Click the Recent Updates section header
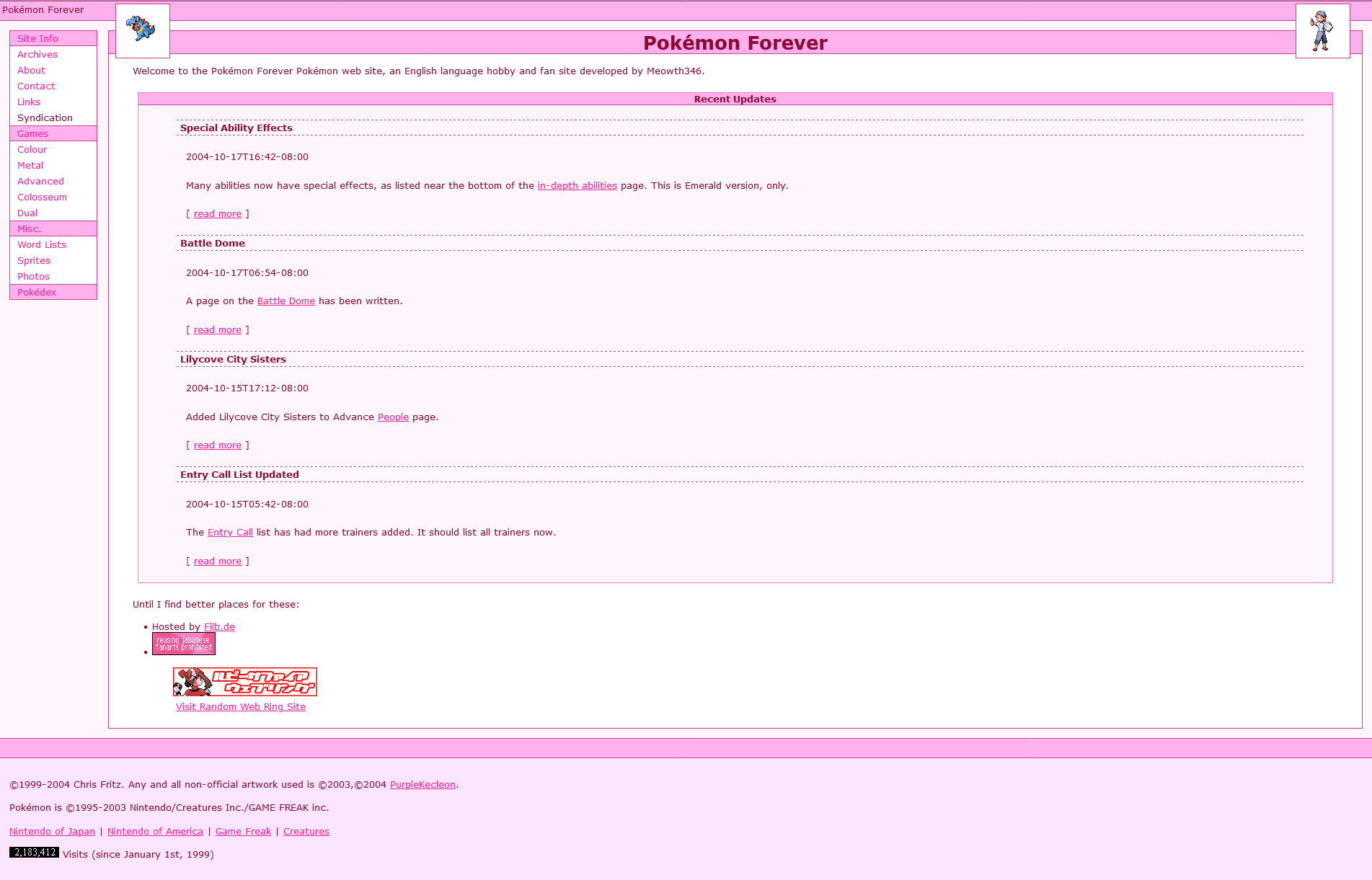The width and height of the screenshot is (1372, 880). click(x=735, y=99)
